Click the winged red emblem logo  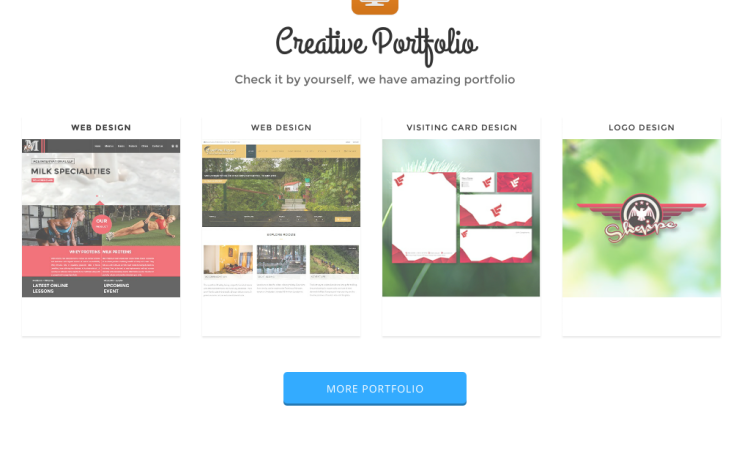[641, 217]
